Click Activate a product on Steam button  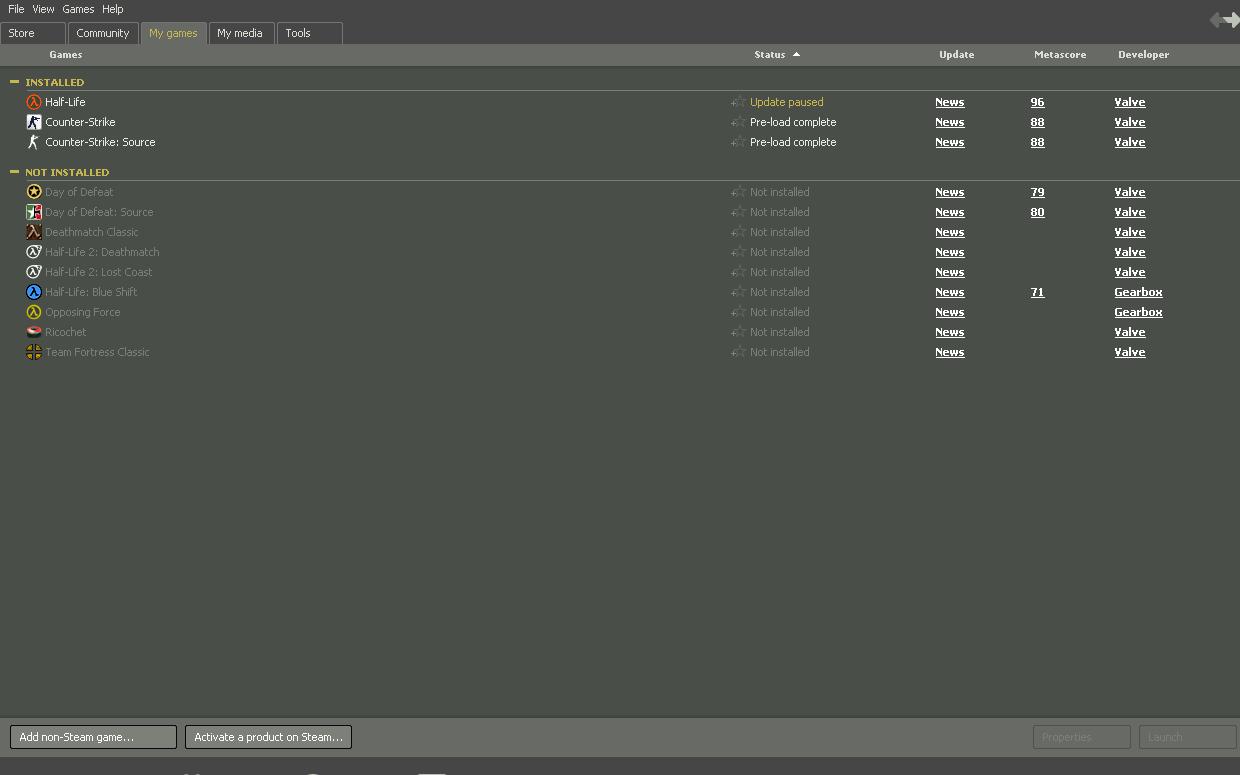[268, 737]
